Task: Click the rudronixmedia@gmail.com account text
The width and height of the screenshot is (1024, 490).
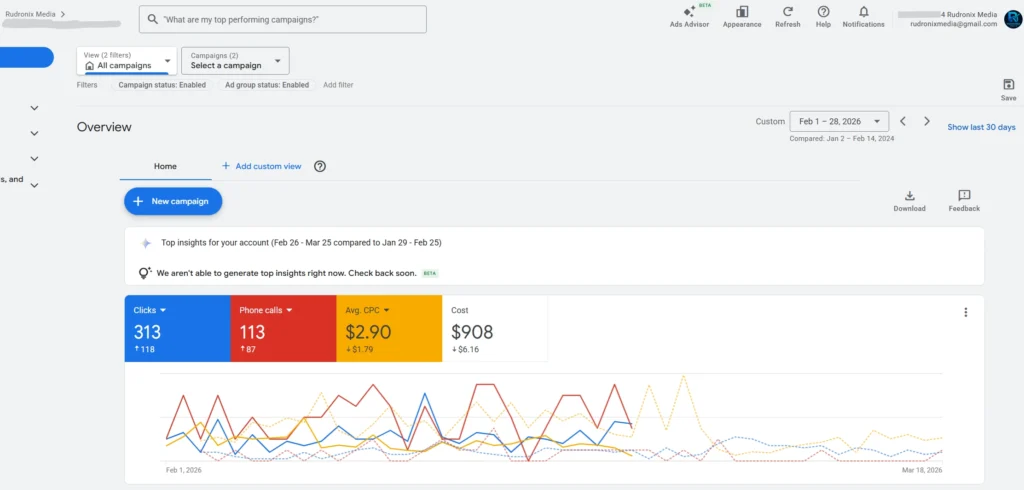Action: pyautogui.click(x=953, y=24)
